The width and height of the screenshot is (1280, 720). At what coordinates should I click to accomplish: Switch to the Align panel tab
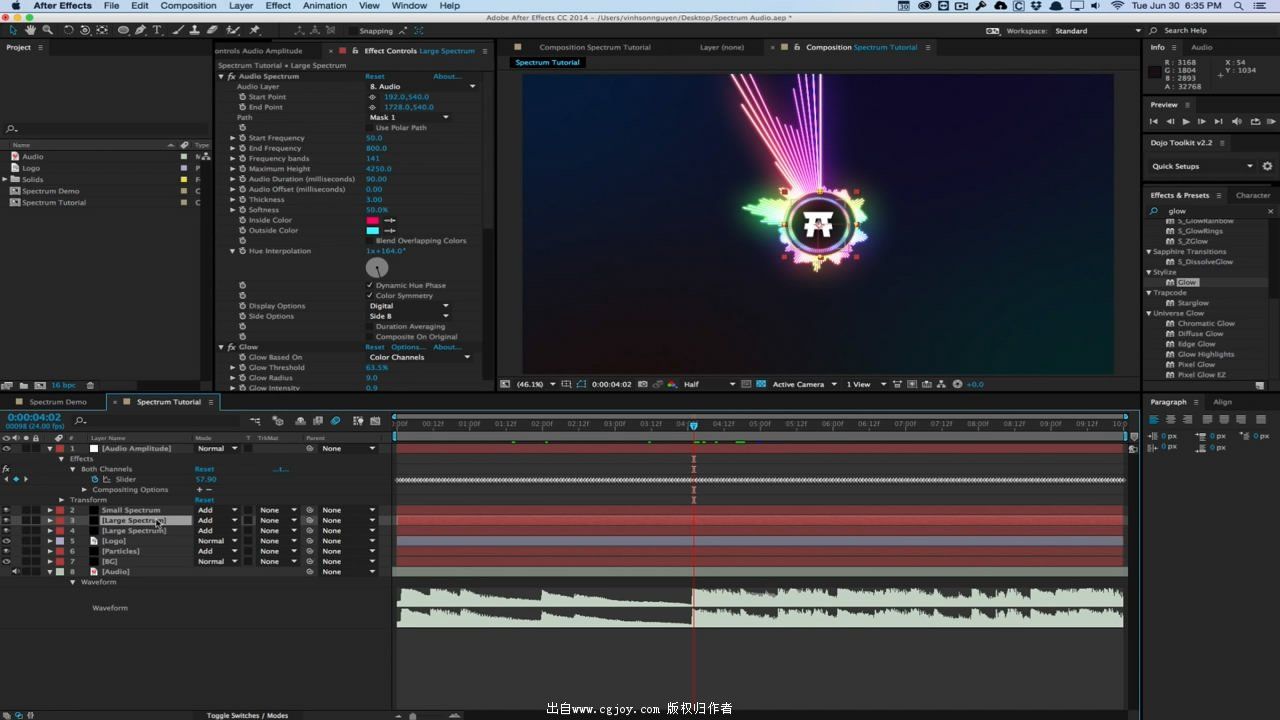tap(1222, 402)
